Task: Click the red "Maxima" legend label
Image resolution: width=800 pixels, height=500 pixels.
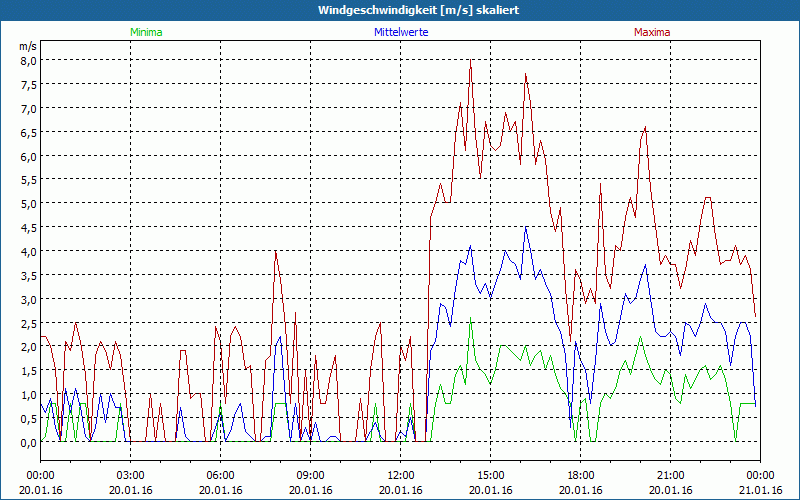Action: [x=652, y=32]
